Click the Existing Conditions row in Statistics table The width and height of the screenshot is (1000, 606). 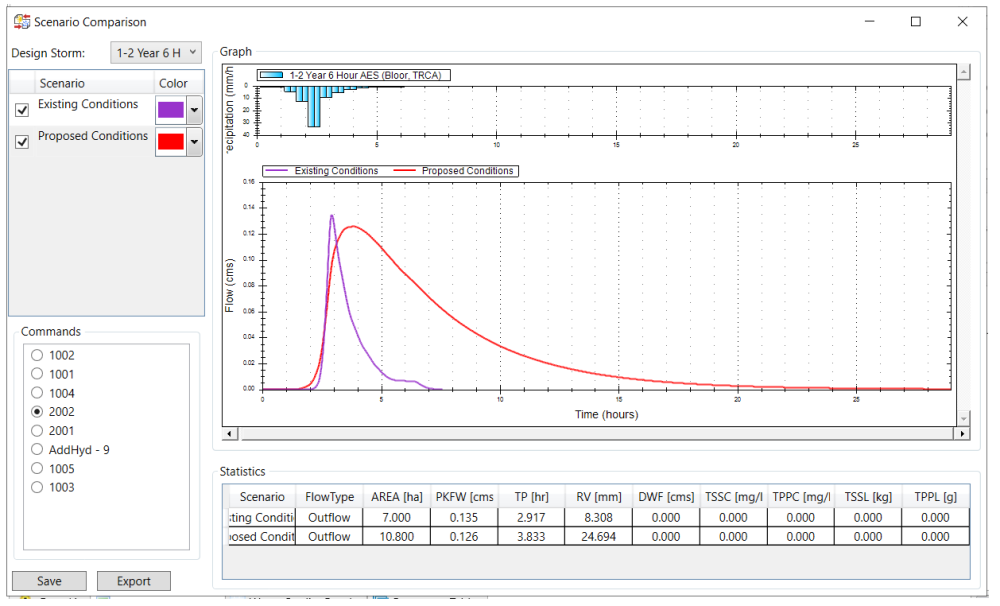pyautogui.click(x=598, y=517)
